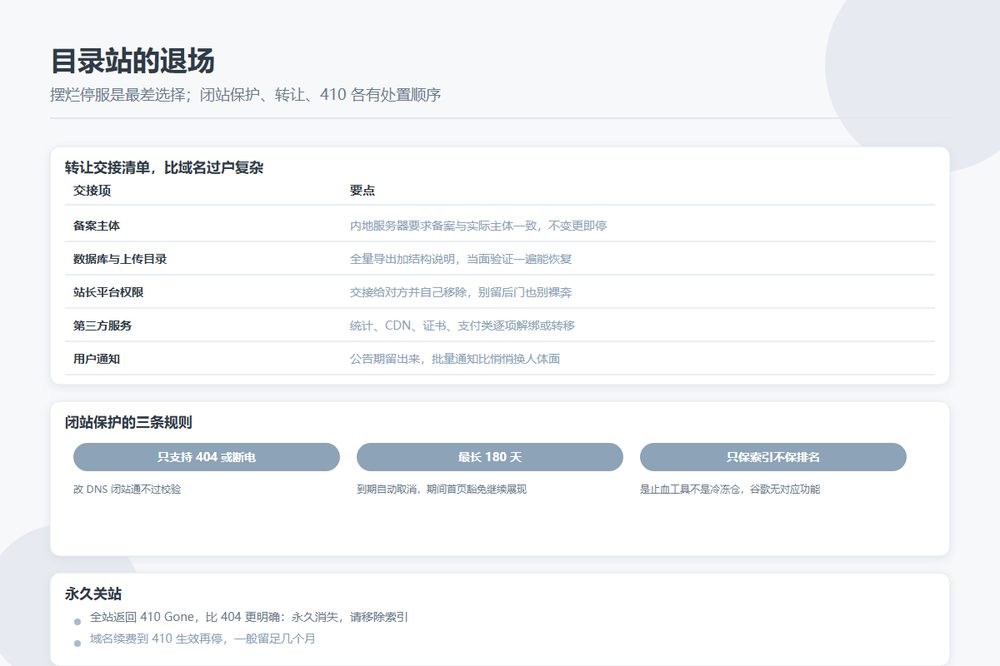
Task: Click the cell 公告期留出来，批量通知比悄悄换人体面
Action: pyautogui.click(x=455, y=359)
